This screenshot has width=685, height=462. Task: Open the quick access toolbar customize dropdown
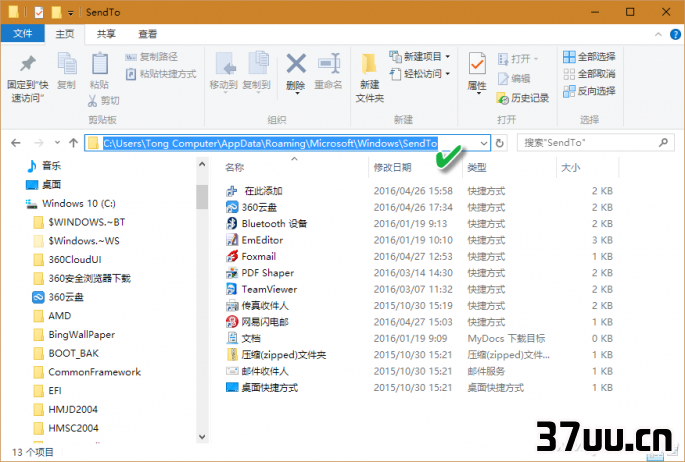(x=70, y=13)
